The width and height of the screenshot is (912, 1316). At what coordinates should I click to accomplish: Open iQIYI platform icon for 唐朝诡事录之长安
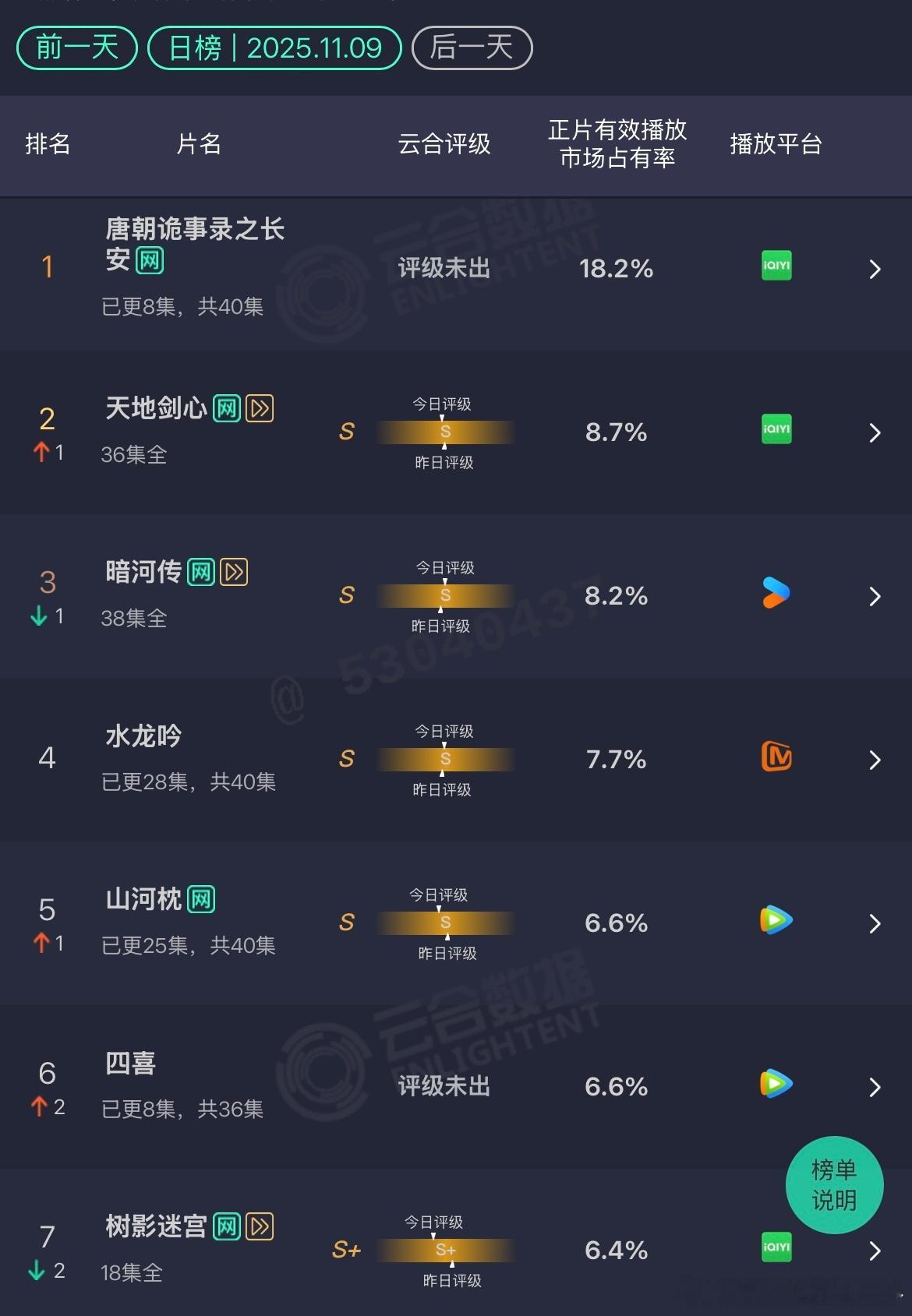coord(775,266)
